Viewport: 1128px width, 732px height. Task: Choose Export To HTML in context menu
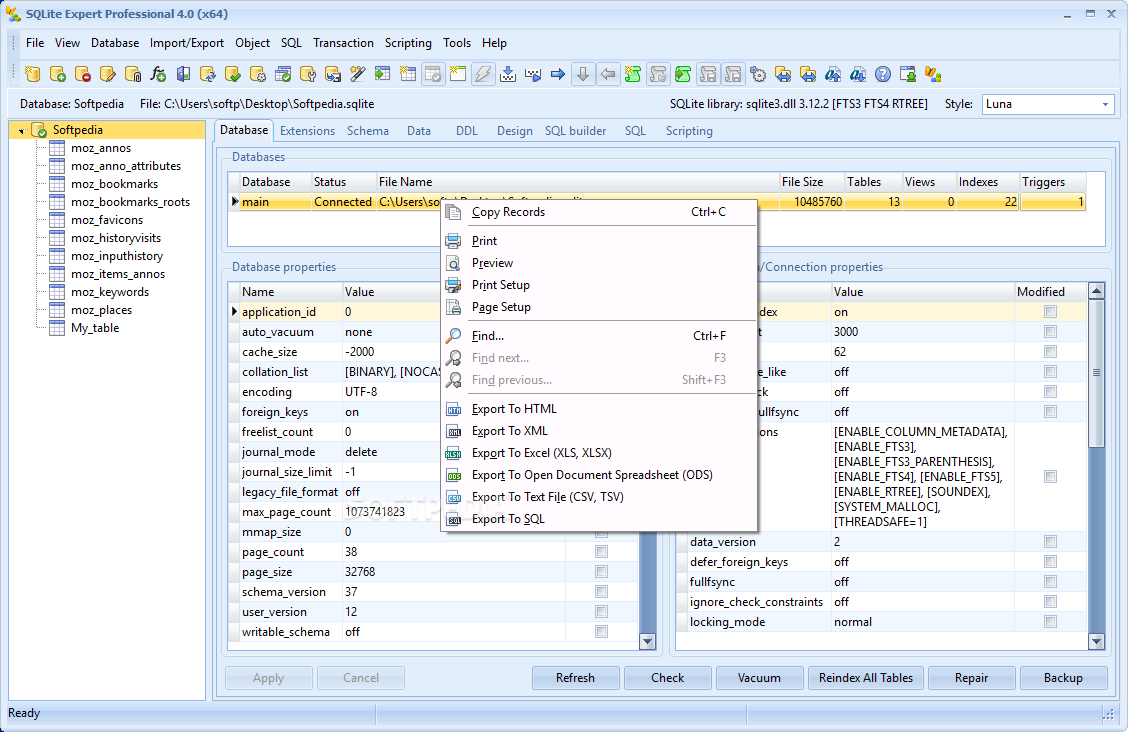(x=599, y=409)
